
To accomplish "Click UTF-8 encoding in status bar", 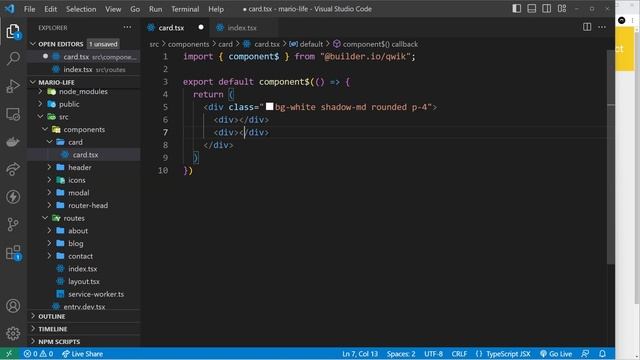I will (433, 354).
